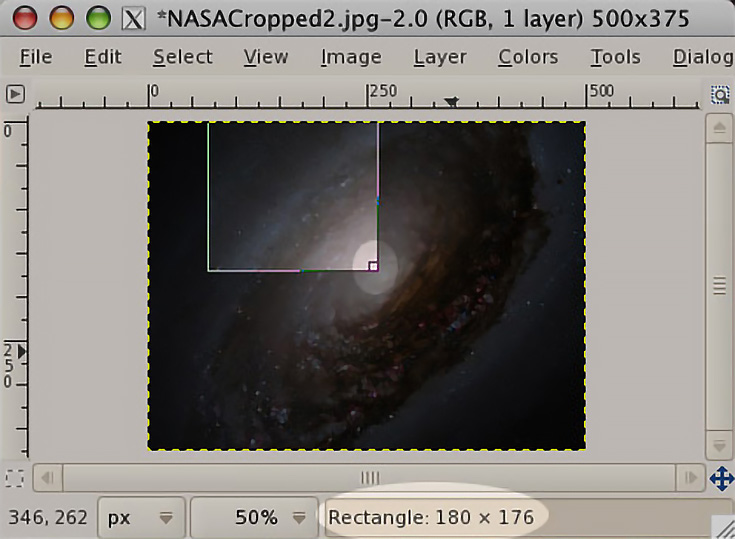
Task: Click the 'Rectangle: 180 × 176' status text
Action: tap(431, 517)
